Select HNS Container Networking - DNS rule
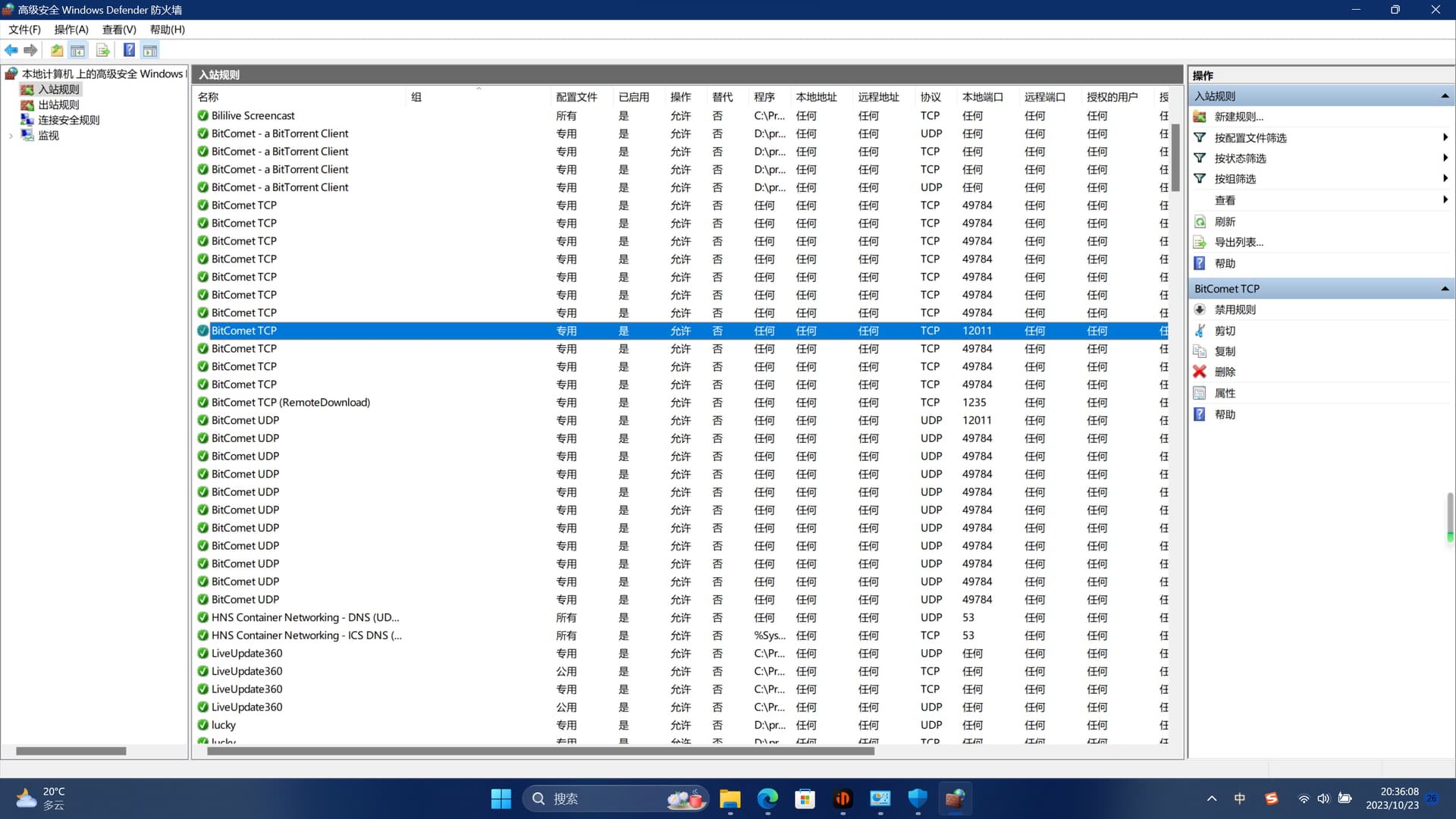Viewport: 1456px width, 819px height. pos(682,617)
